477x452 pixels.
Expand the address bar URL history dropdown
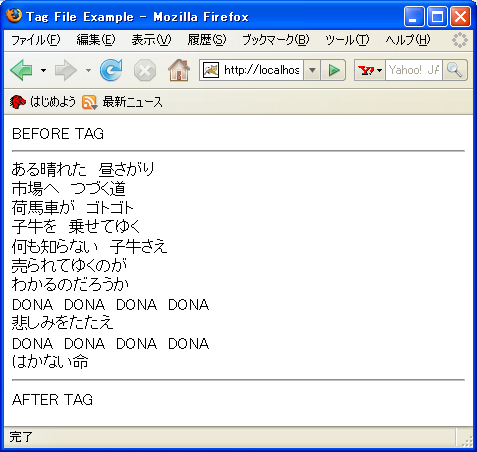point(312,70)
